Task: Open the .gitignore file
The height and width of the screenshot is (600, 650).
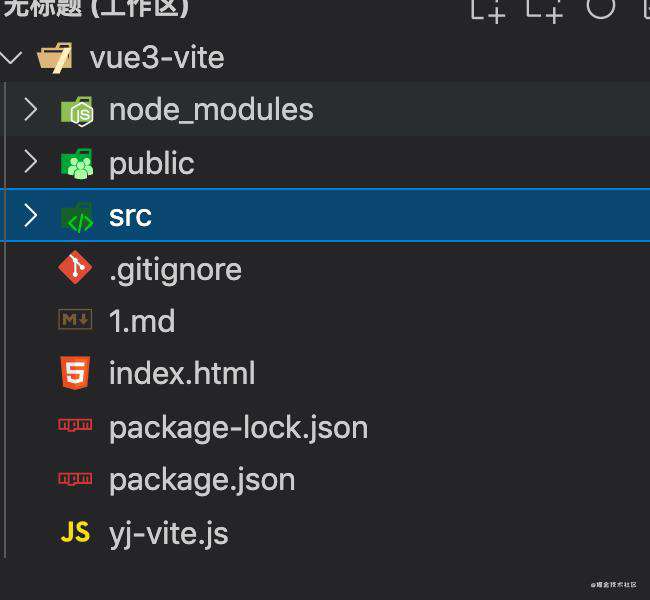Action: coord(175,271)
